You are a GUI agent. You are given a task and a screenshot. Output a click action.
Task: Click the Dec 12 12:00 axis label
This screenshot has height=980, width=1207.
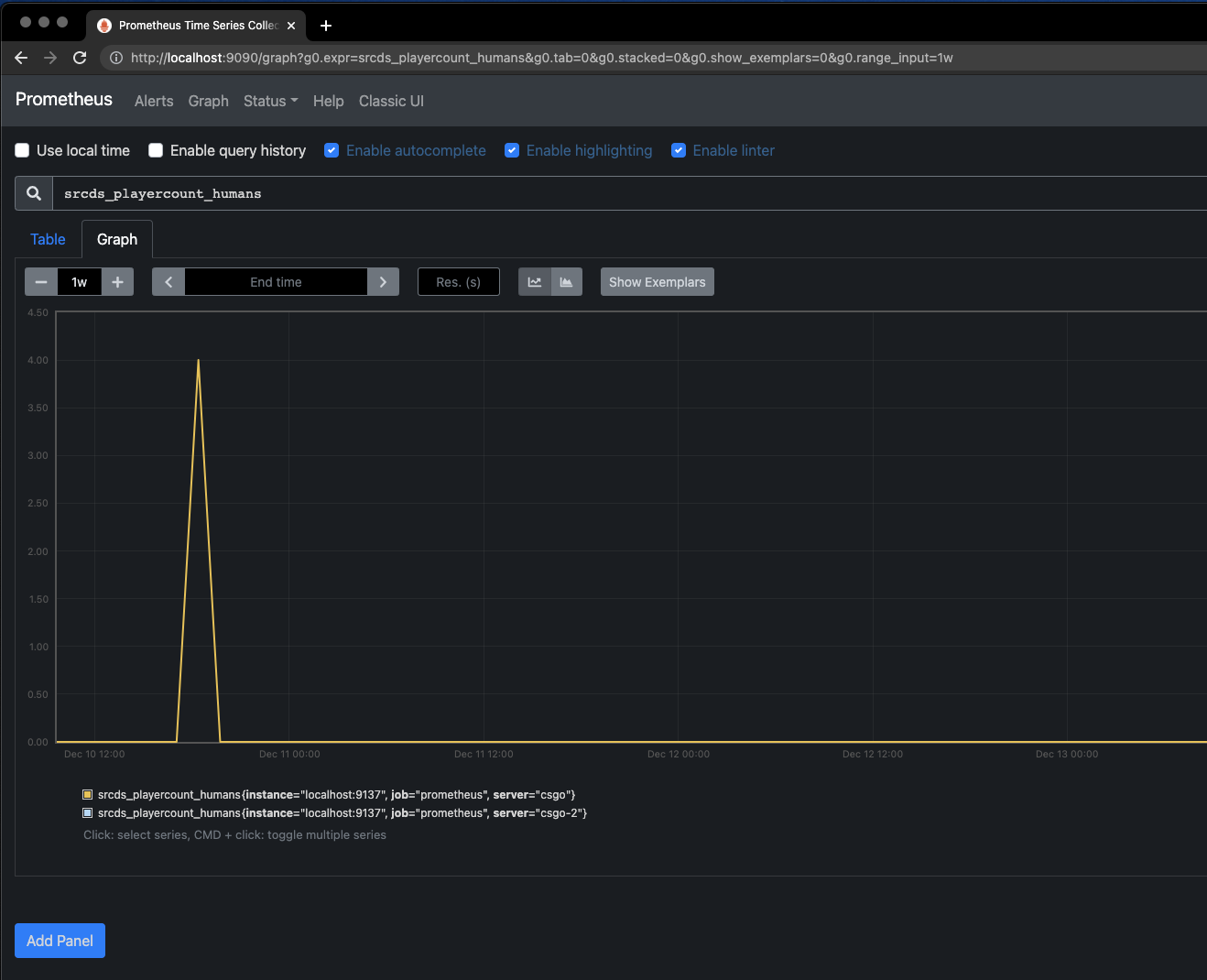873,754
